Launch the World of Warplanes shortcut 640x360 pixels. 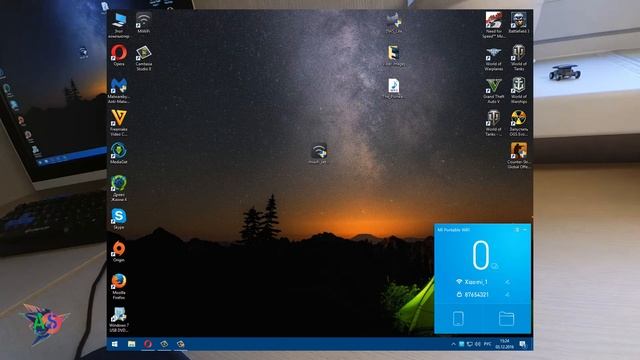(493, 58)
